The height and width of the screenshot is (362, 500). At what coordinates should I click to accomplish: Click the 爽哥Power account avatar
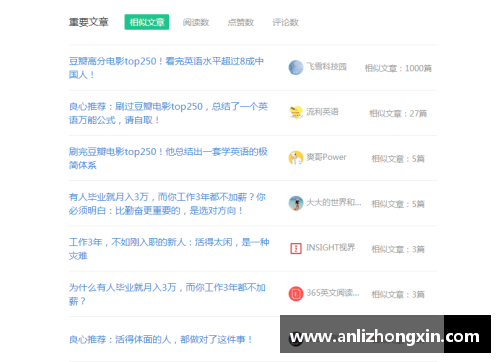296,158
